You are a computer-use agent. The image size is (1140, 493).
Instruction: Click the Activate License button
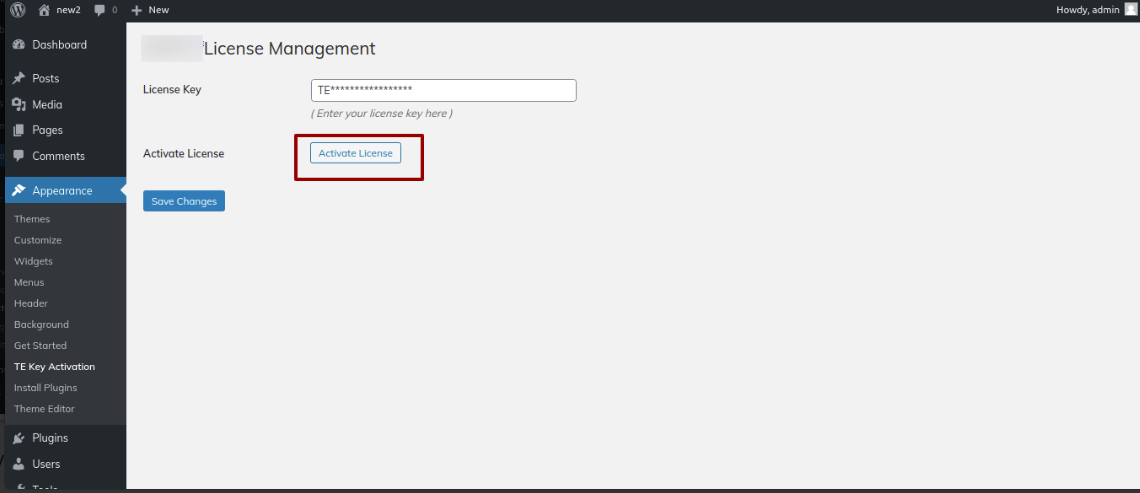click(x=356, y=153)
